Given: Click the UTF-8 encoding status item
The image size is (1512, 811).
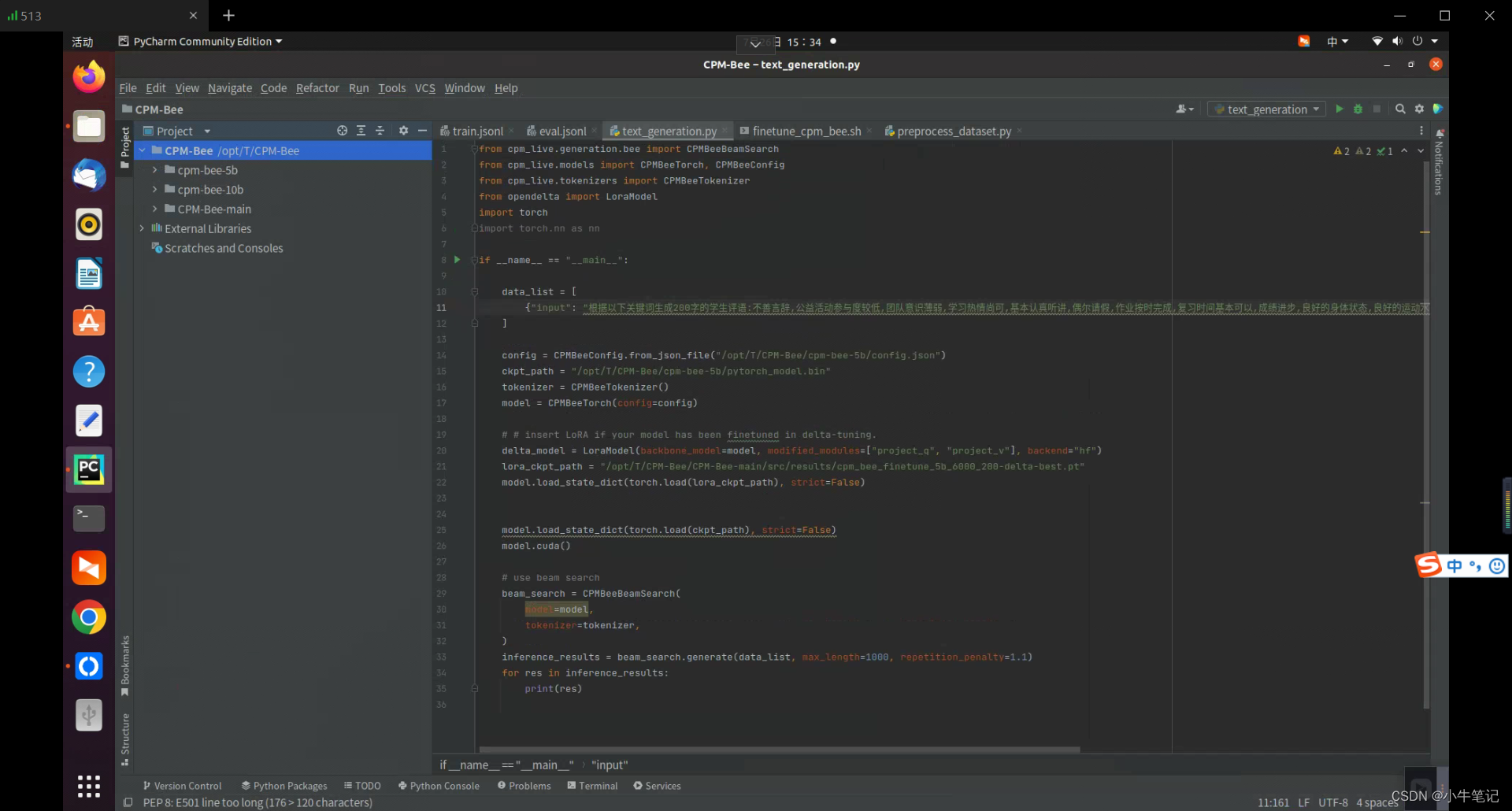Looking at the screenshot, I should tap(1333, 803).
